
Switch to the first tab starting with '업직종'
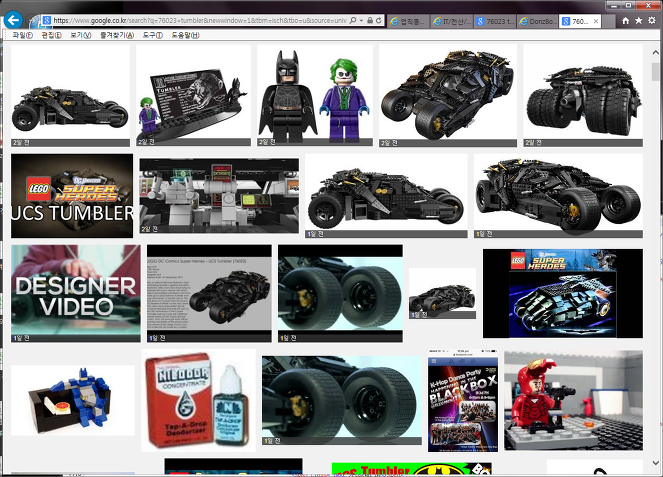408,21
